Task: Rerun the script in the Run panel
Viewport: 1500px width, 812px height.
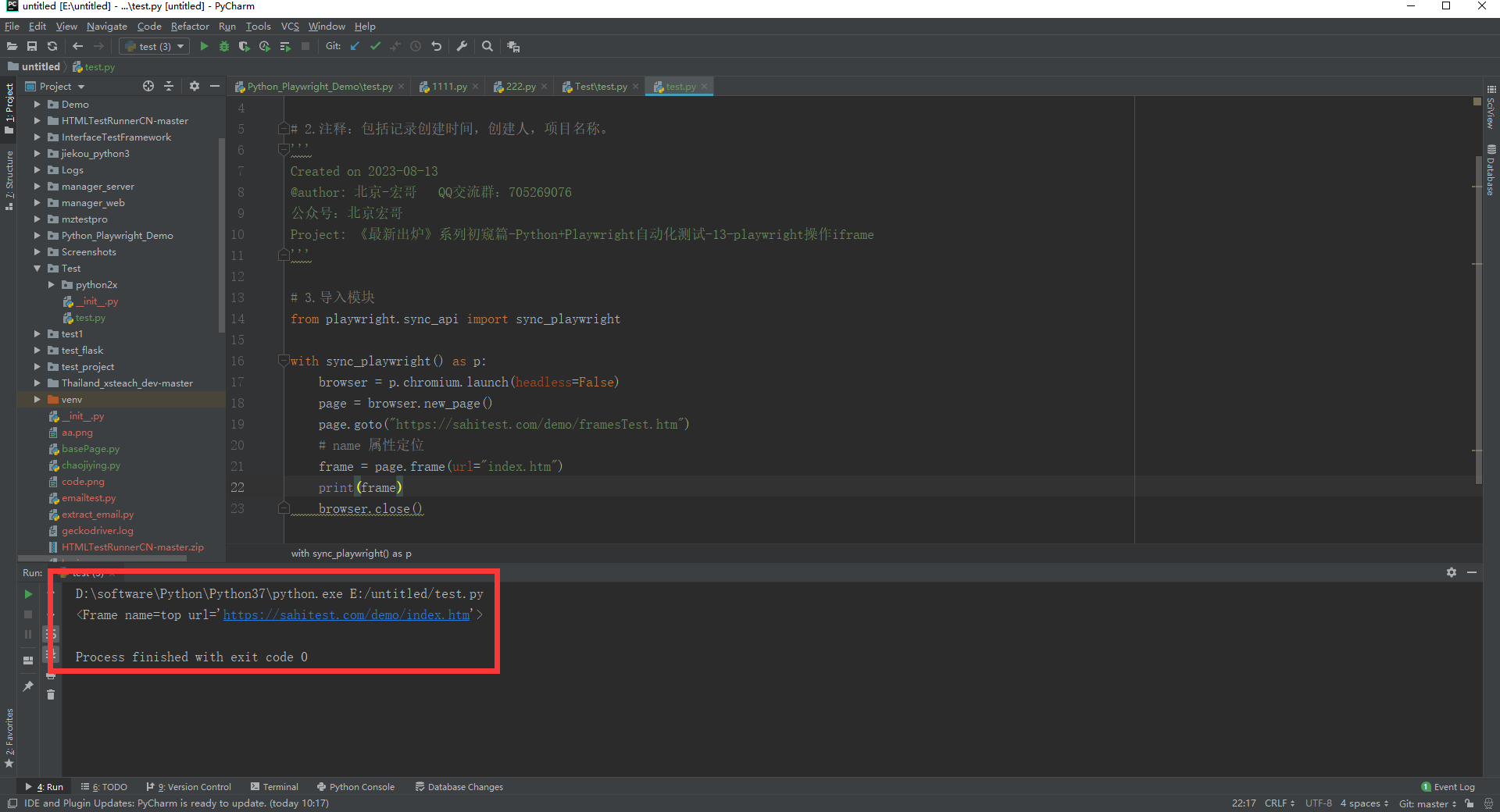Action: (x=28, y=593)
